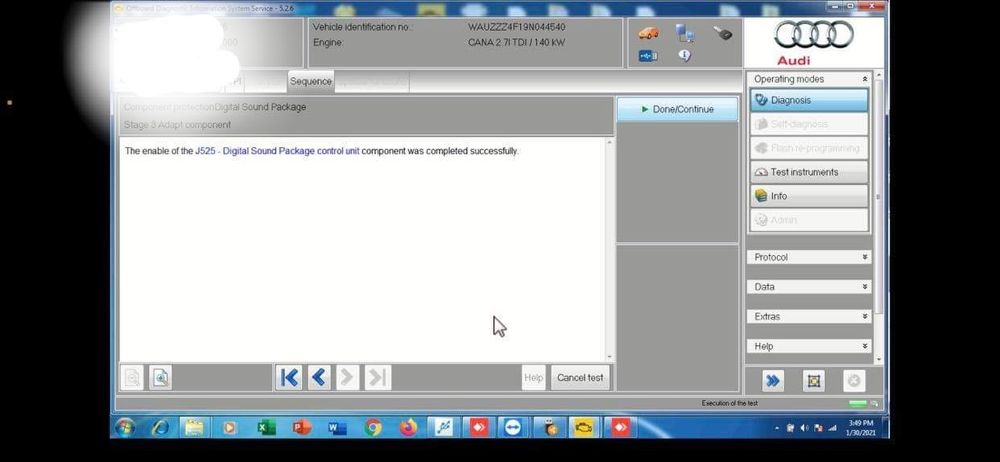Click the greyed-out zoom-out document icon
Image resolution: width=1000 pixels, height=462 pixels.
tap(133, 378)
